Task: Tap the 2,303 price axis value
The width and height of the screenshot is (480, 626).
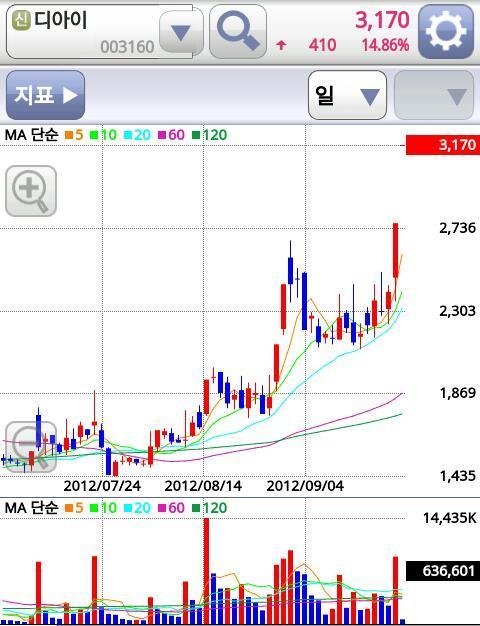Action: (458, 311)
